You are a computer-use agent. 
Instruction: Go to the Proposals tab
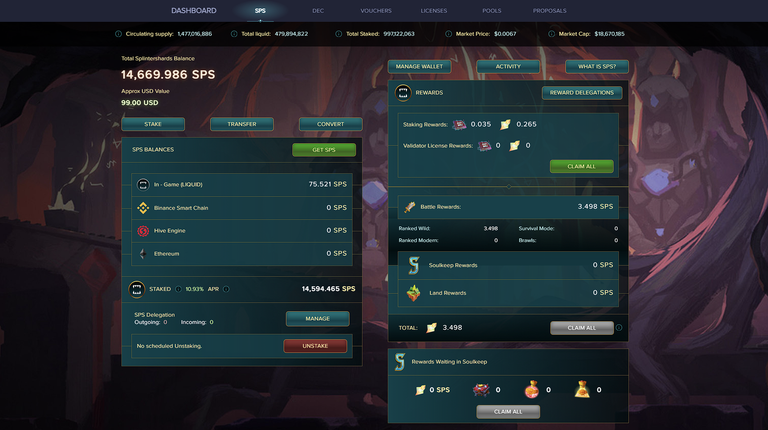point(550,11)
